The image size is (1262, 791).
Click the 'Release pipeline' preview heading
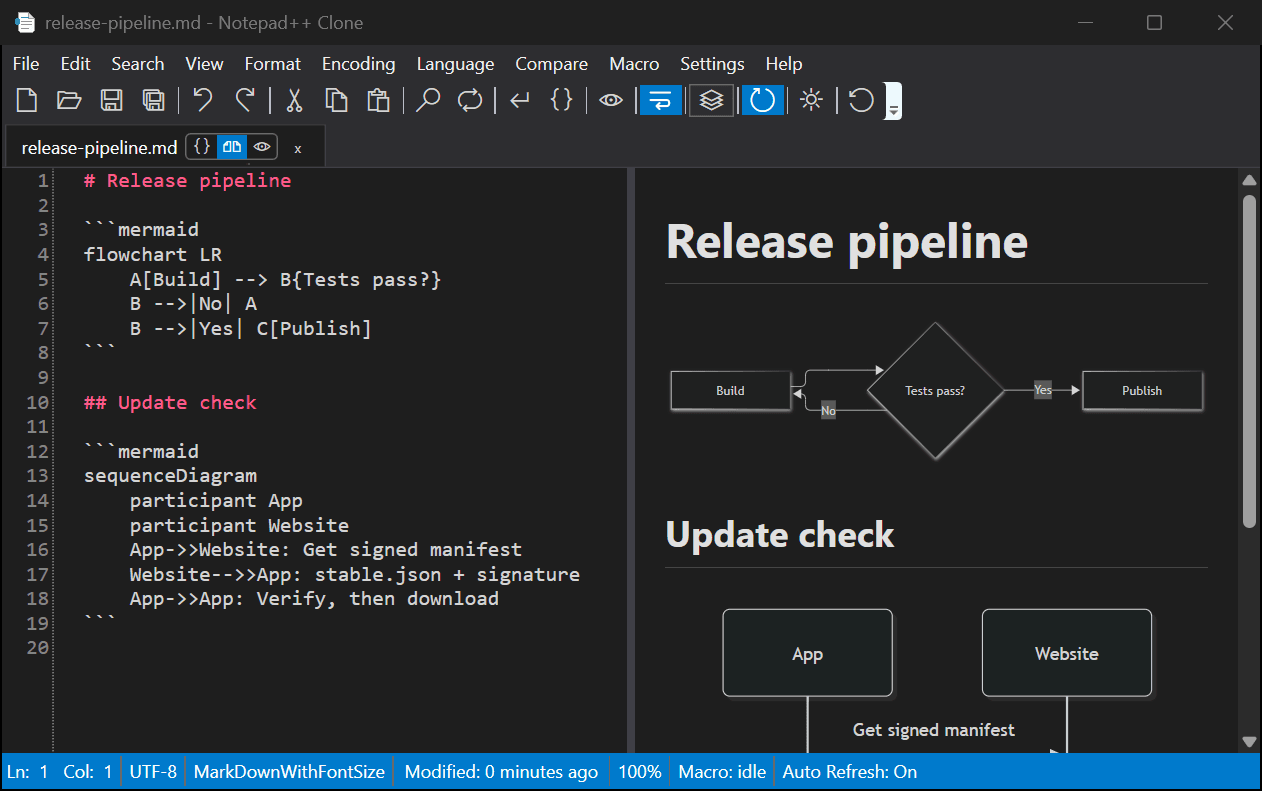click(x=846, y=241)
